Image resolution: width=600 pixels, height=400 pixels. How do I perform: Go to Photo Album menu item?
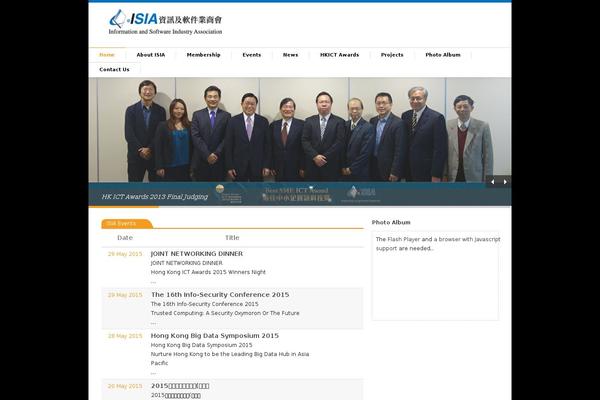point(443,55)
